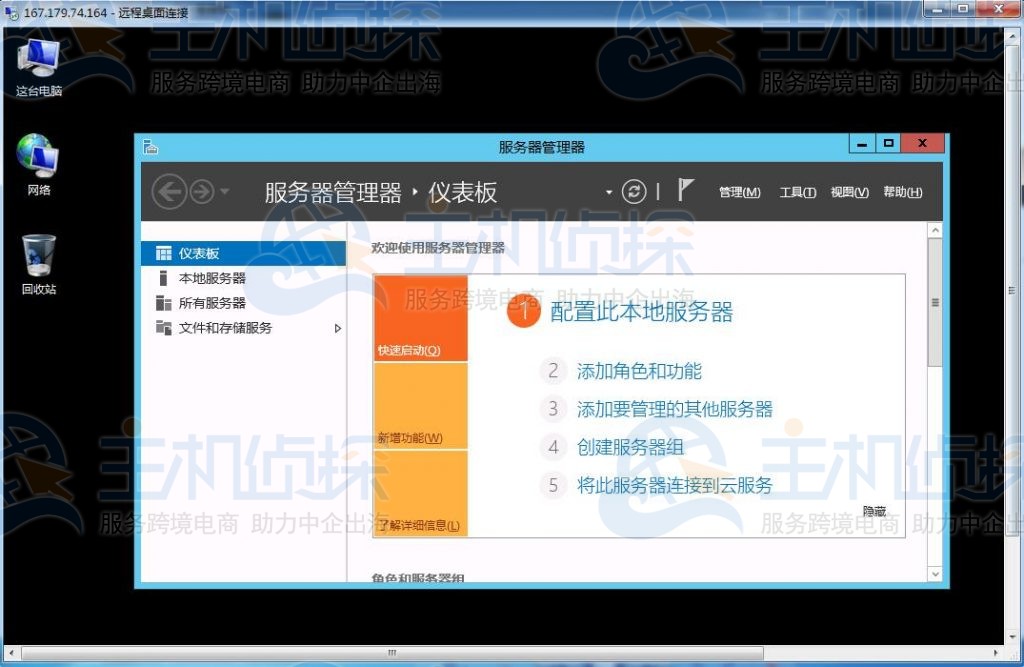Open the 网络 desktop icon
Image resolution: width=1024 pixels, height=667 pixels.
(x=36, y=155)
